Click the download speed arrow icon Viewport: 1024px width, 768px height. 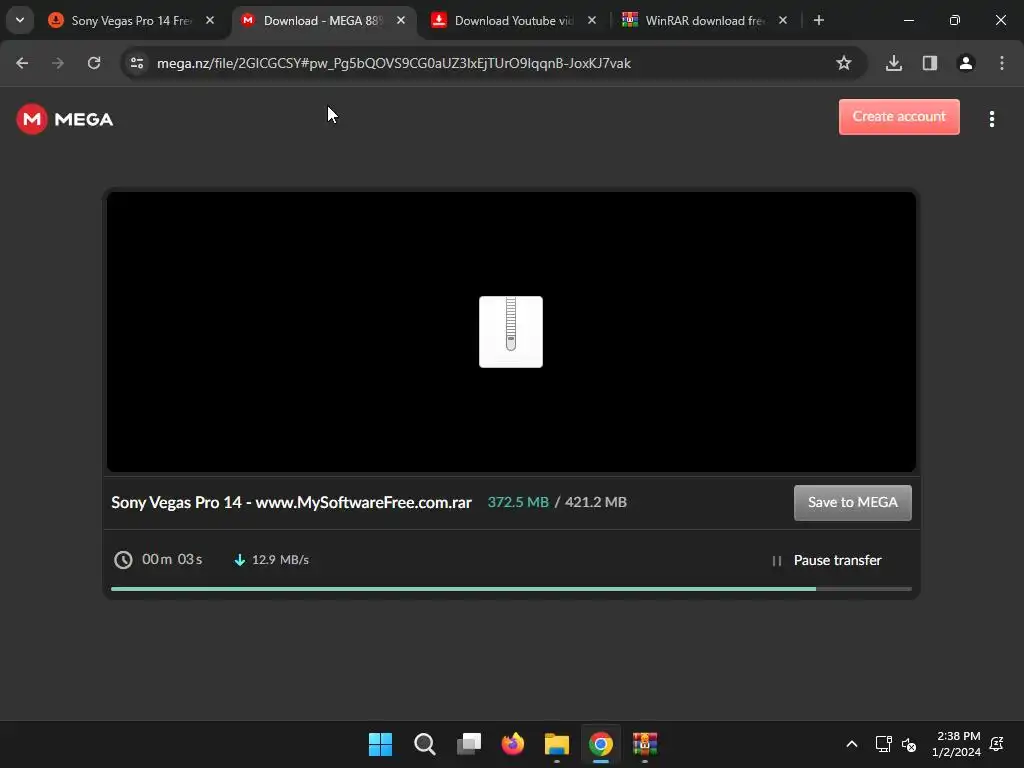click(240, 560)
